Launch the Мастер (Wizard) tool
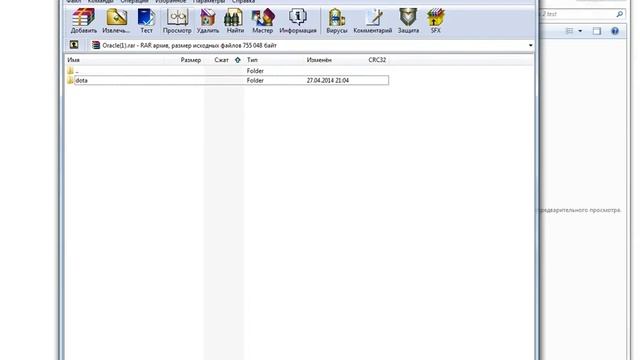 coord(262,21)
